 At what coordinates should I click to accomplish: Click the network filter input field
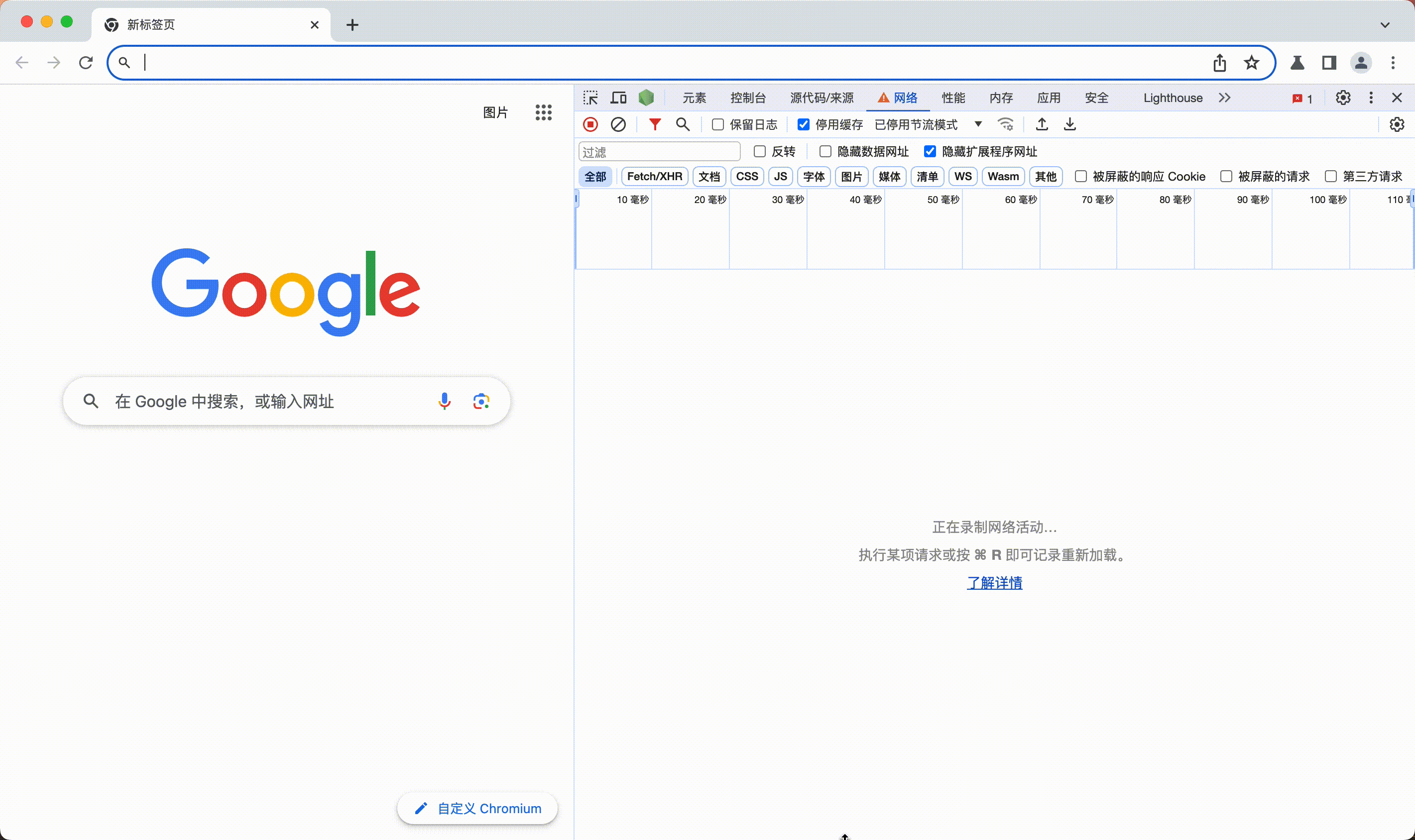tap(658, 151)
